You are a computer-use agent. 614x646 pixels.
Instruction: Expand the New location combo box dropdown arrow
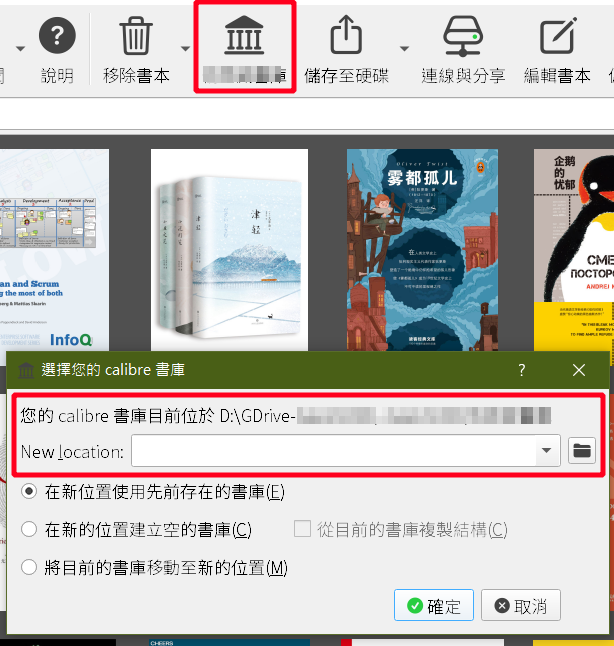546,451
